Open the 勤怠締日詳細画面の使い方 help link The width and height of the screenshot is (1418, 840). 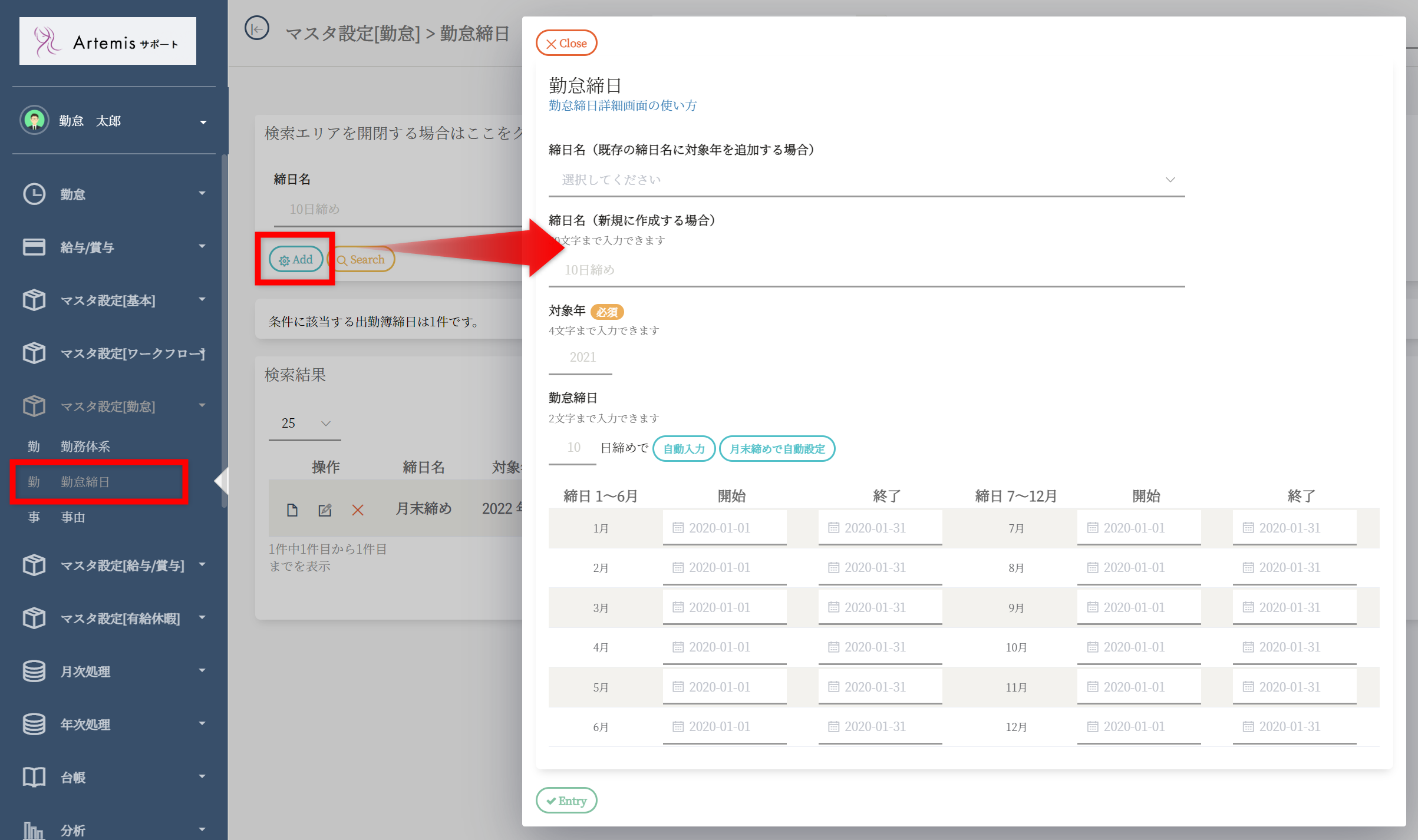point(622,105)
